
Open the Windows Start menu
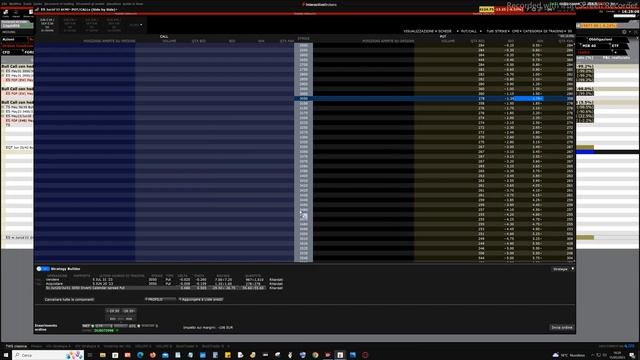pyautogui.click(x=6, y=355)
